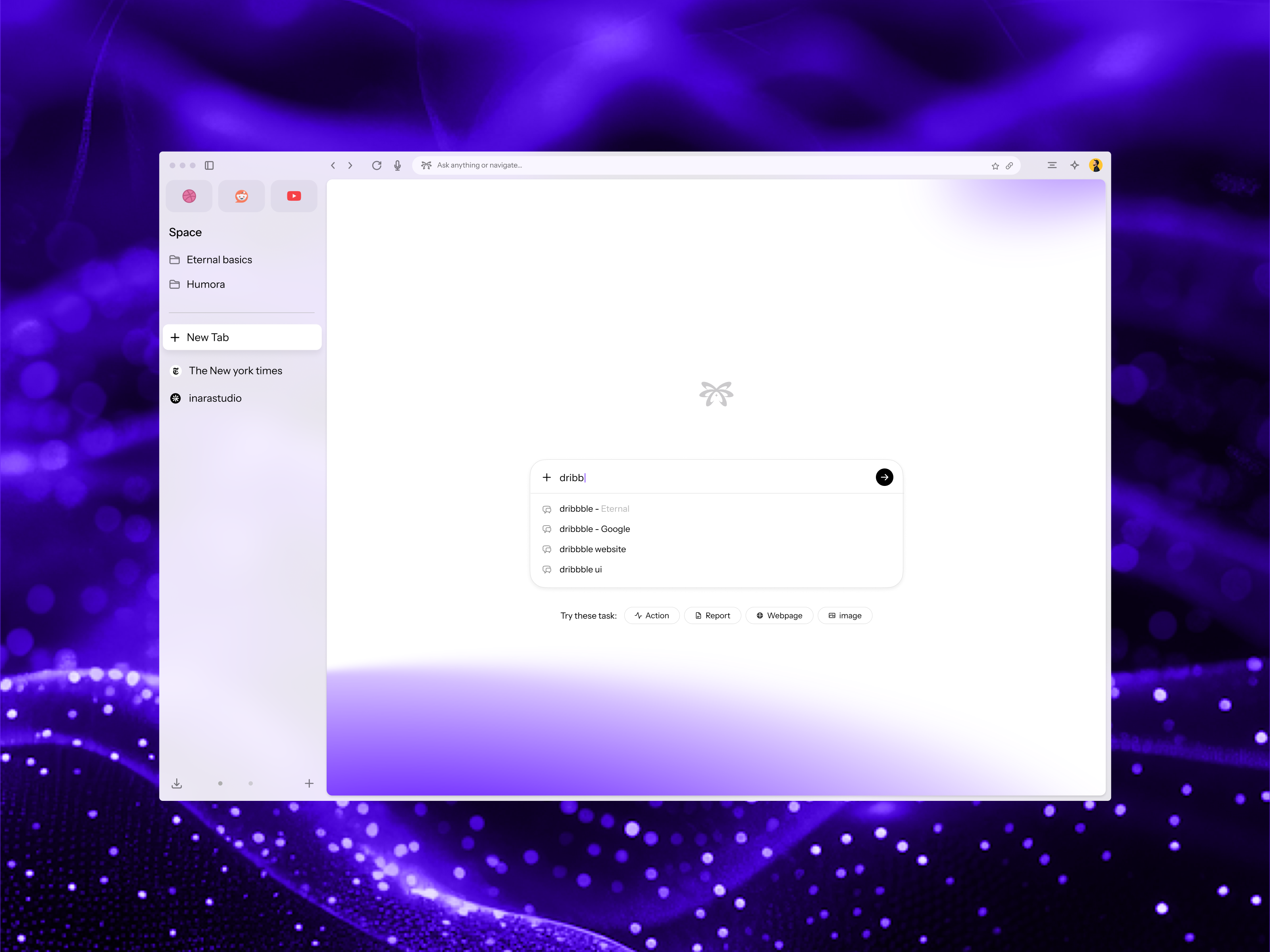
Task: Open The New york times tab
Action: tap(235, 371)
